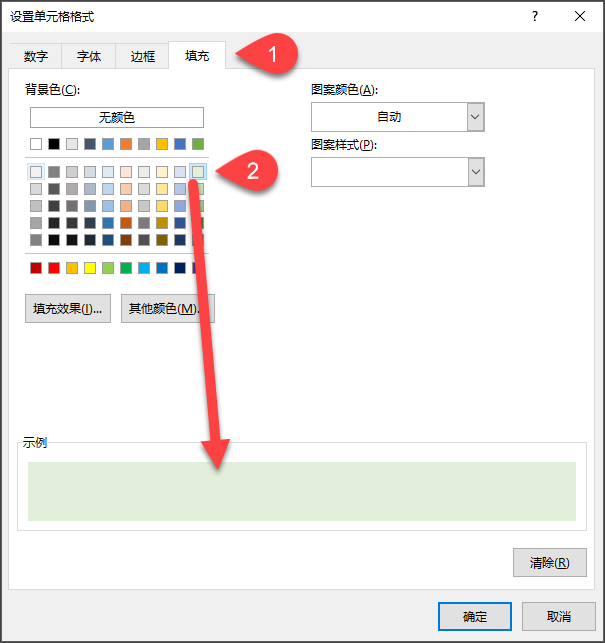Pick the yellow swatch in standard colors row
This screenshot has width=605, height=643.
pyautogui.click(x=90, y=268)
